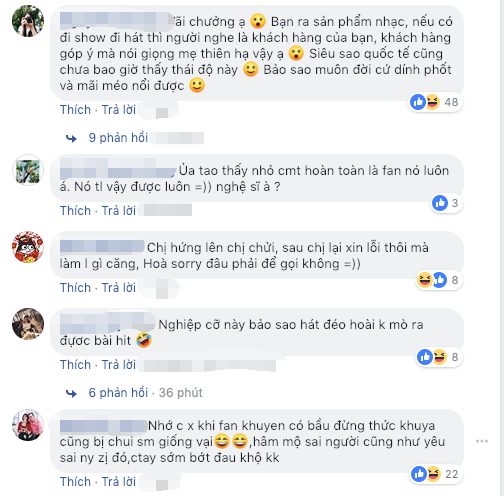View the reactions on the 'Chị hứng lên' comment

[x=439, y=280]
